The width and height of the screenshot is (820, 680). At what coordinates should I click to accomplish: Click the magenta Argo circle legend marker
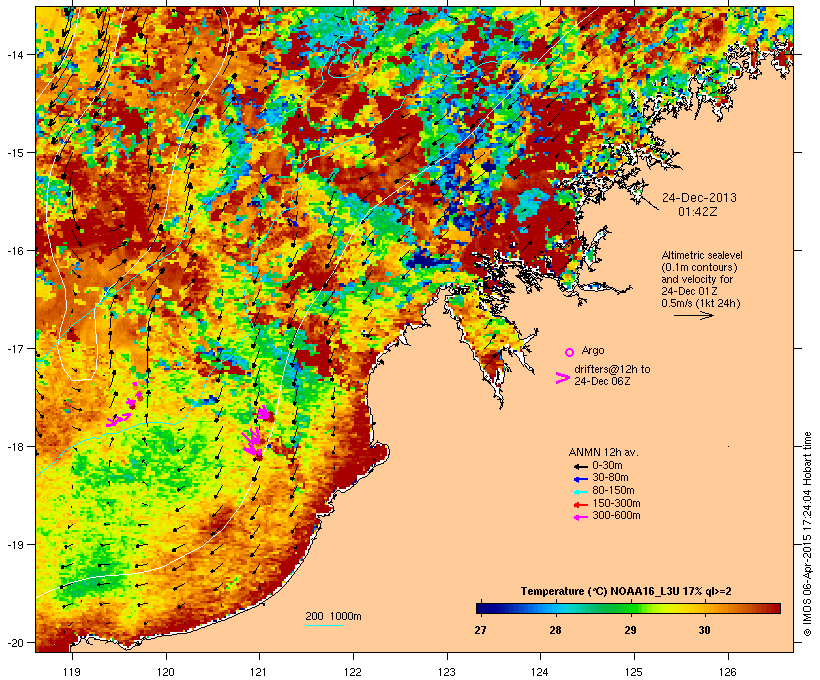coord(569,352)
